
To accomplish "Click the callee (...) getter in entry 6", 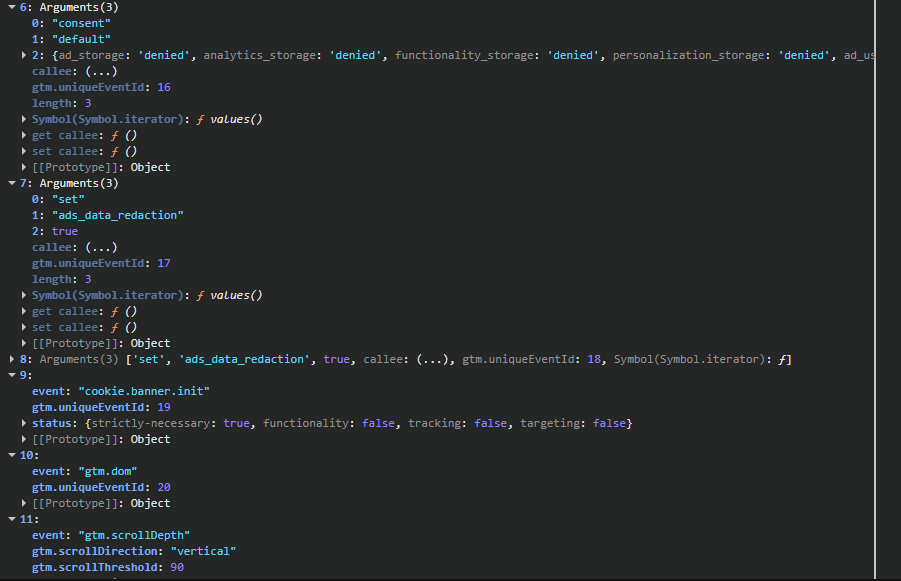I will 101,71.
